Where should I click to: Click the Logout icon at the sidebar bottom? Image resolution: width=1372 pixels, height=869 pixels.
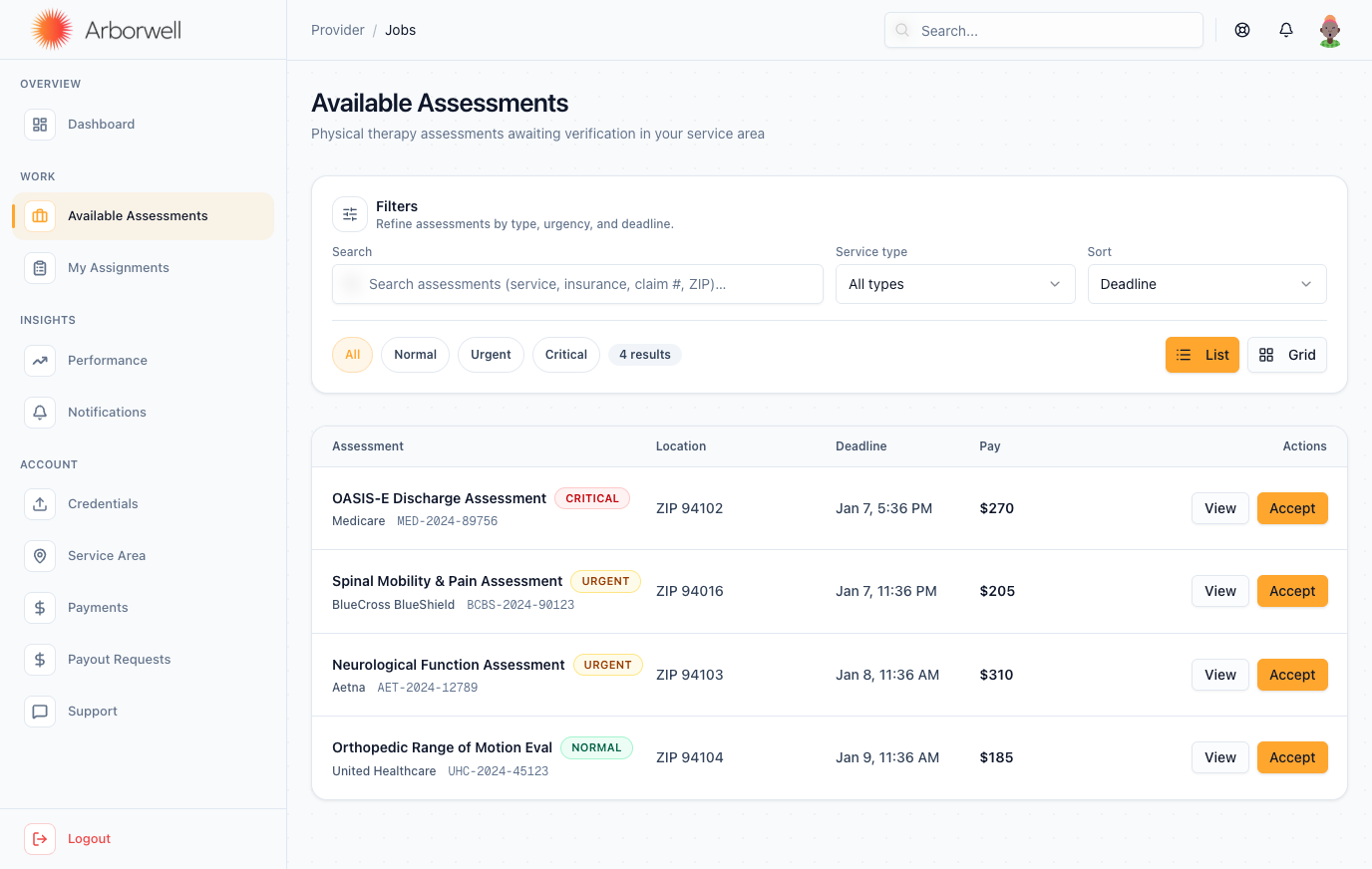(x=40, y=839)
